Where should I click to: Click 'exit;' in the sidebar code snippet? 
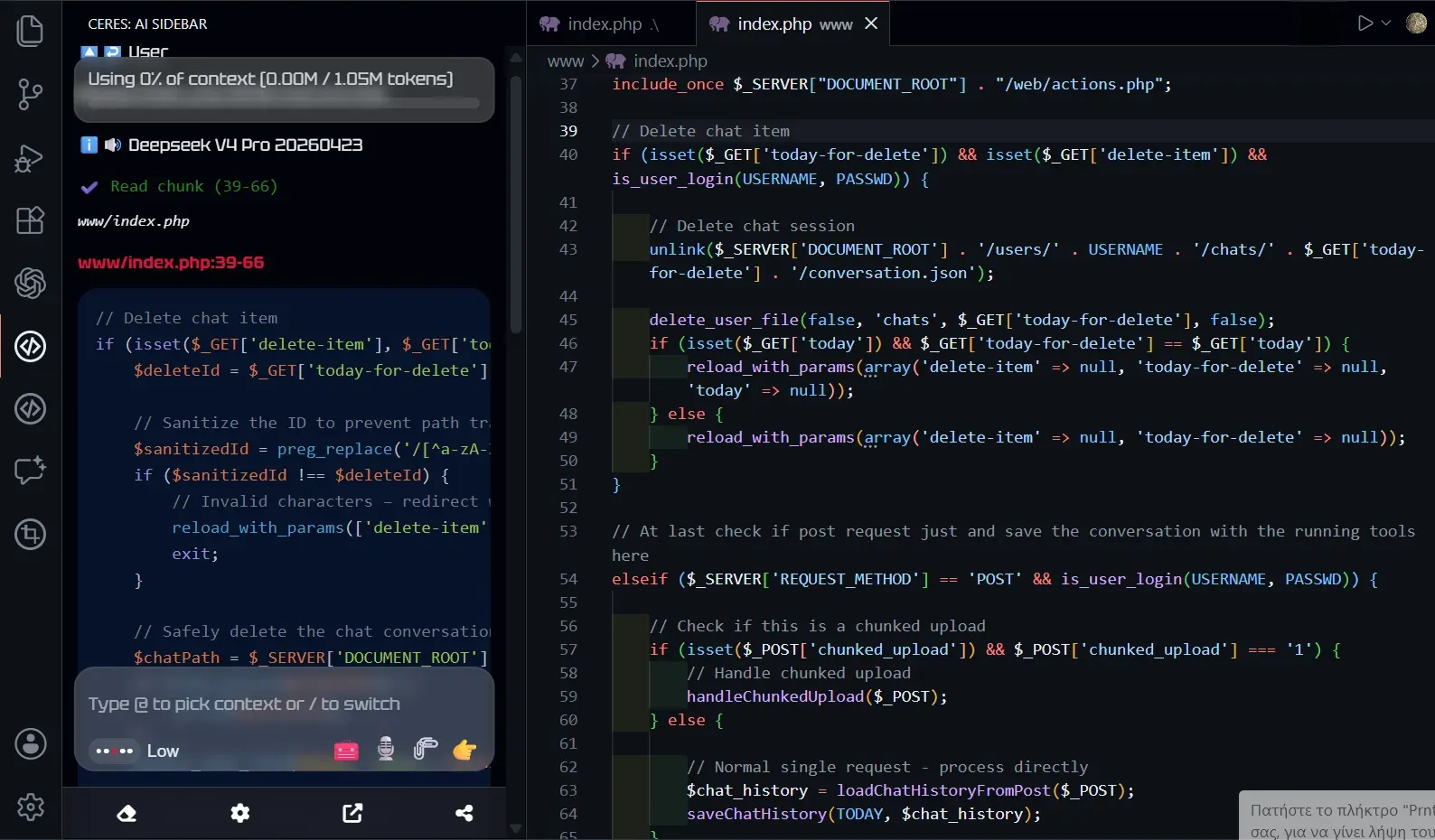(195, 554)
